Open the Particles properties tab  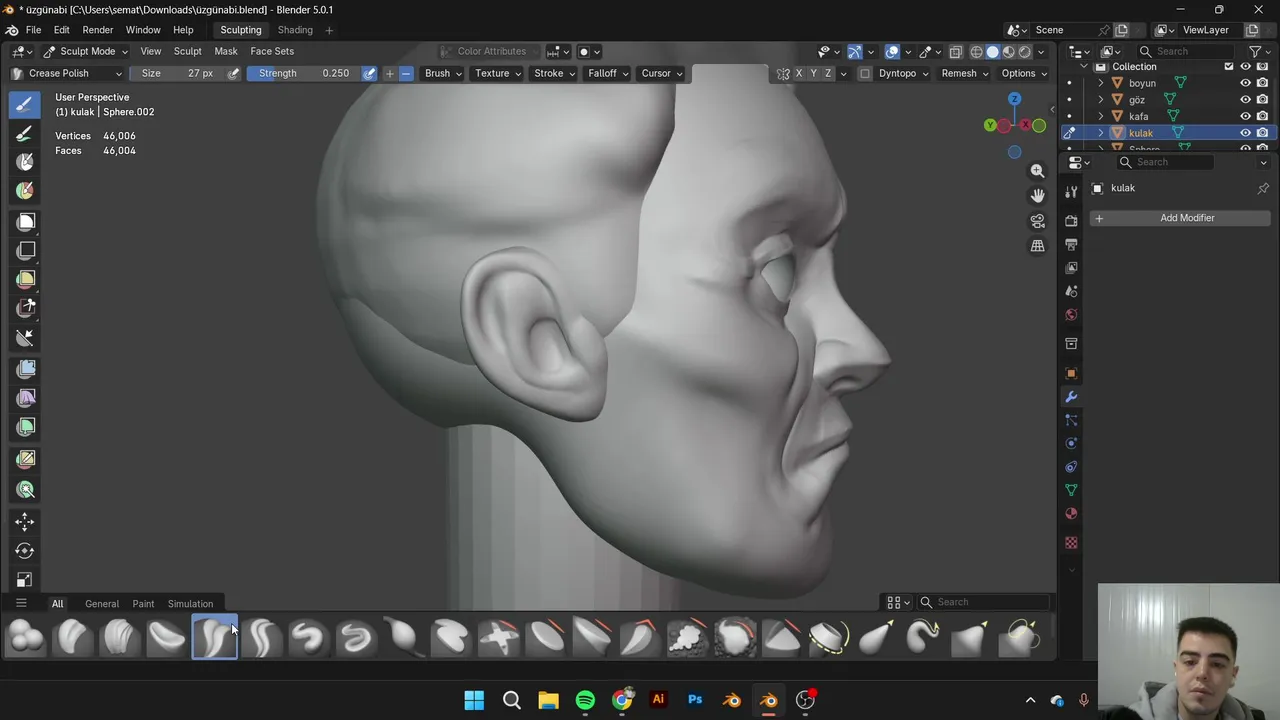tap(1071, 420)
